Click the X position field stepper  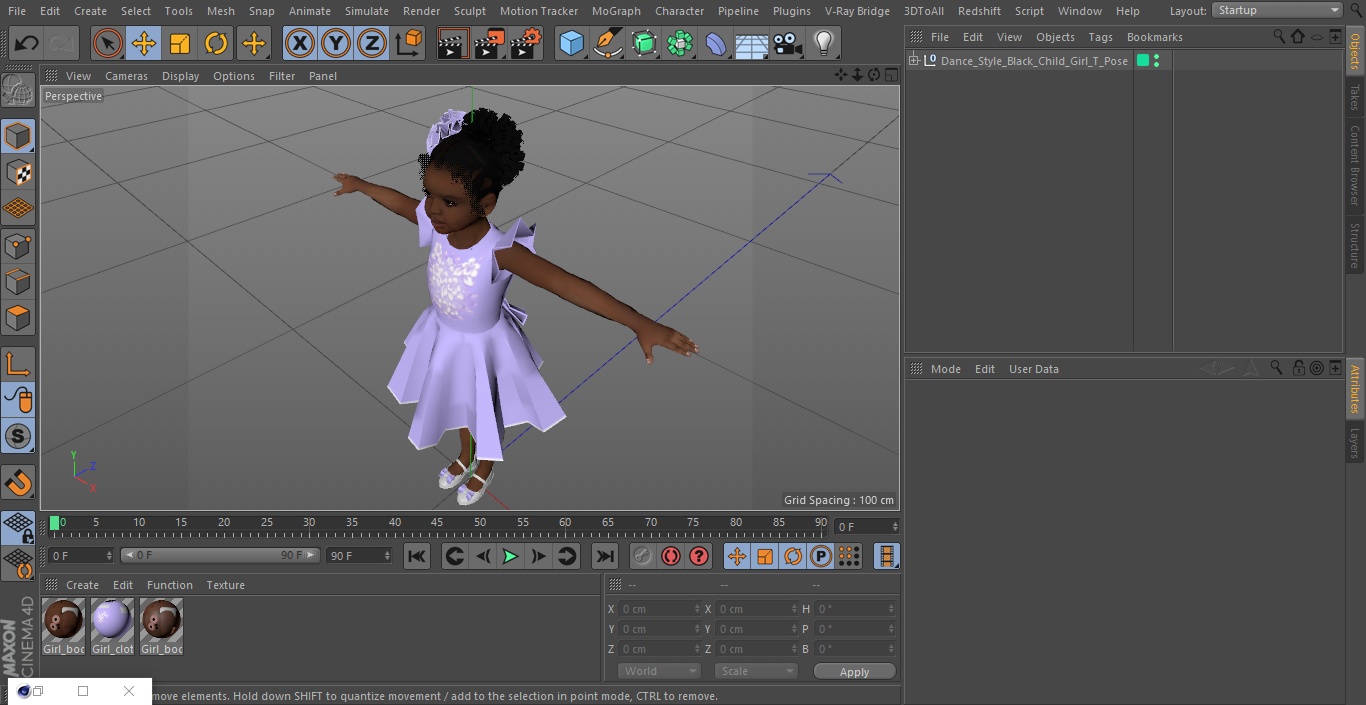coord(697,609)
